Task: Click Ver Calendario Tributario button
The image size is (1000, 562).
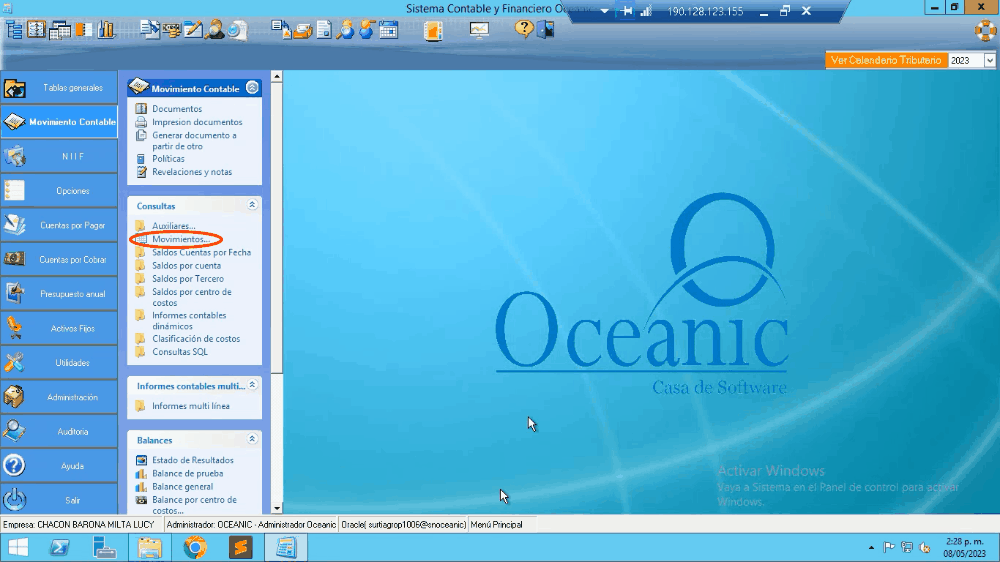Action: [x=886, y=61]
